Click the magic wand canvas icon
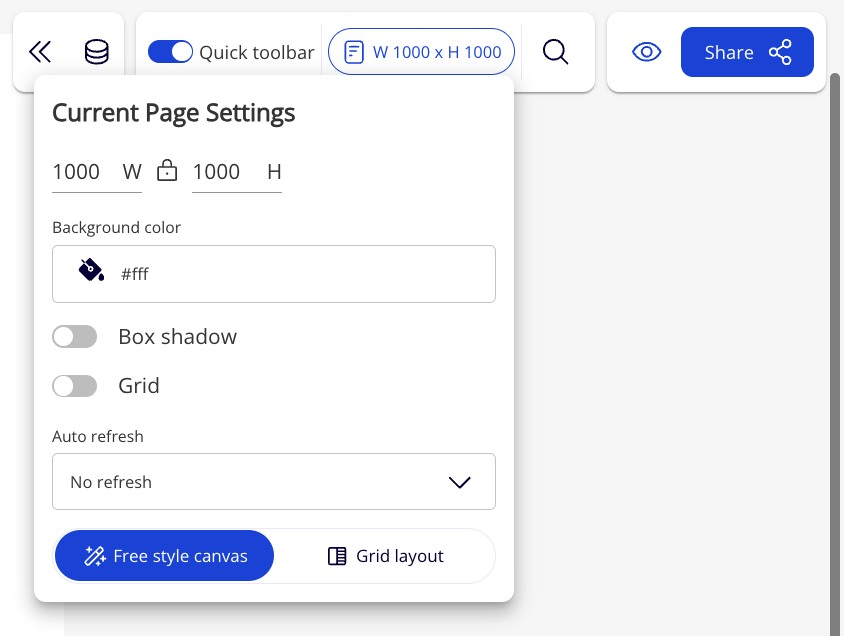The width and height of the screenshot is (844, 636). tap(95, 556)
